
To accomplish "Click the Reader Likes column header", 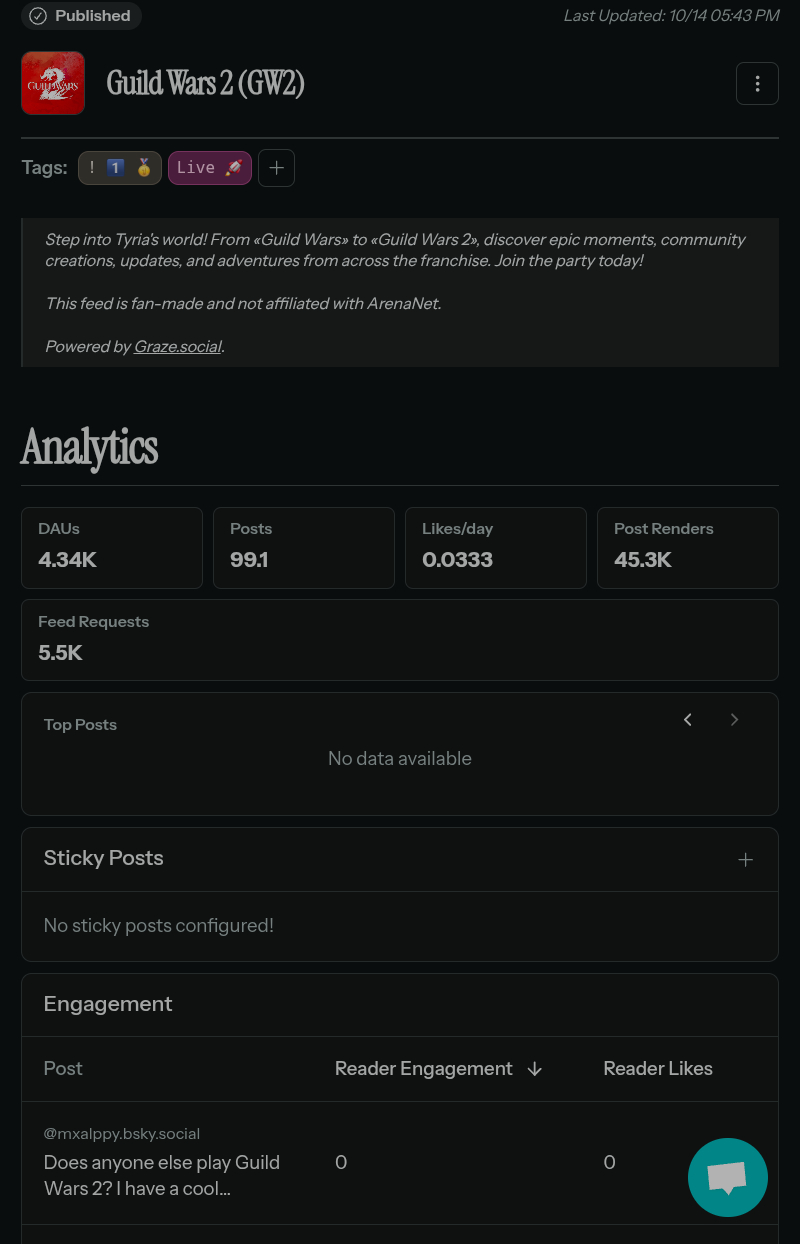I will pos(658,1069).
